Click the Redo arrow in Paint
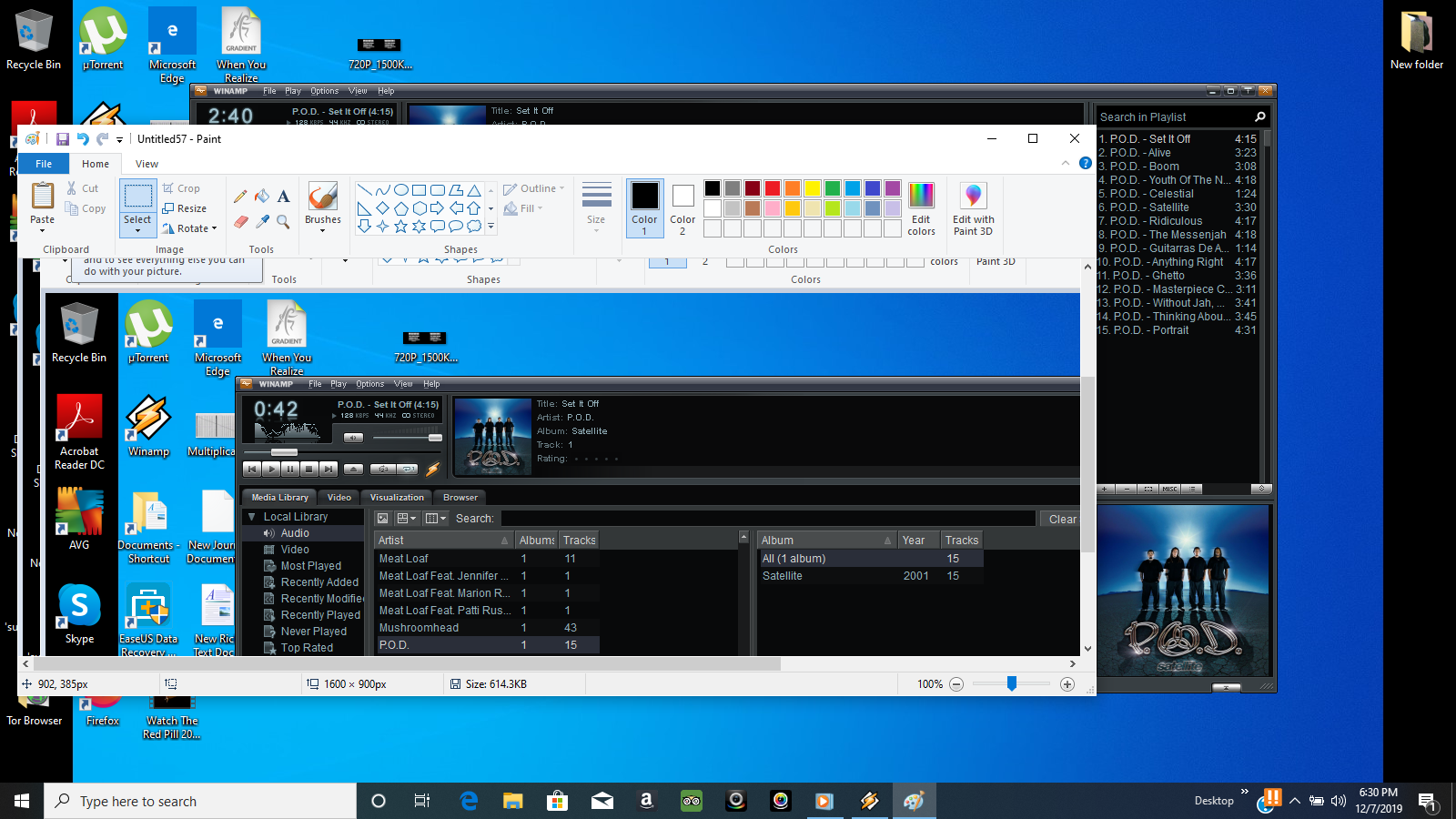 102,139
